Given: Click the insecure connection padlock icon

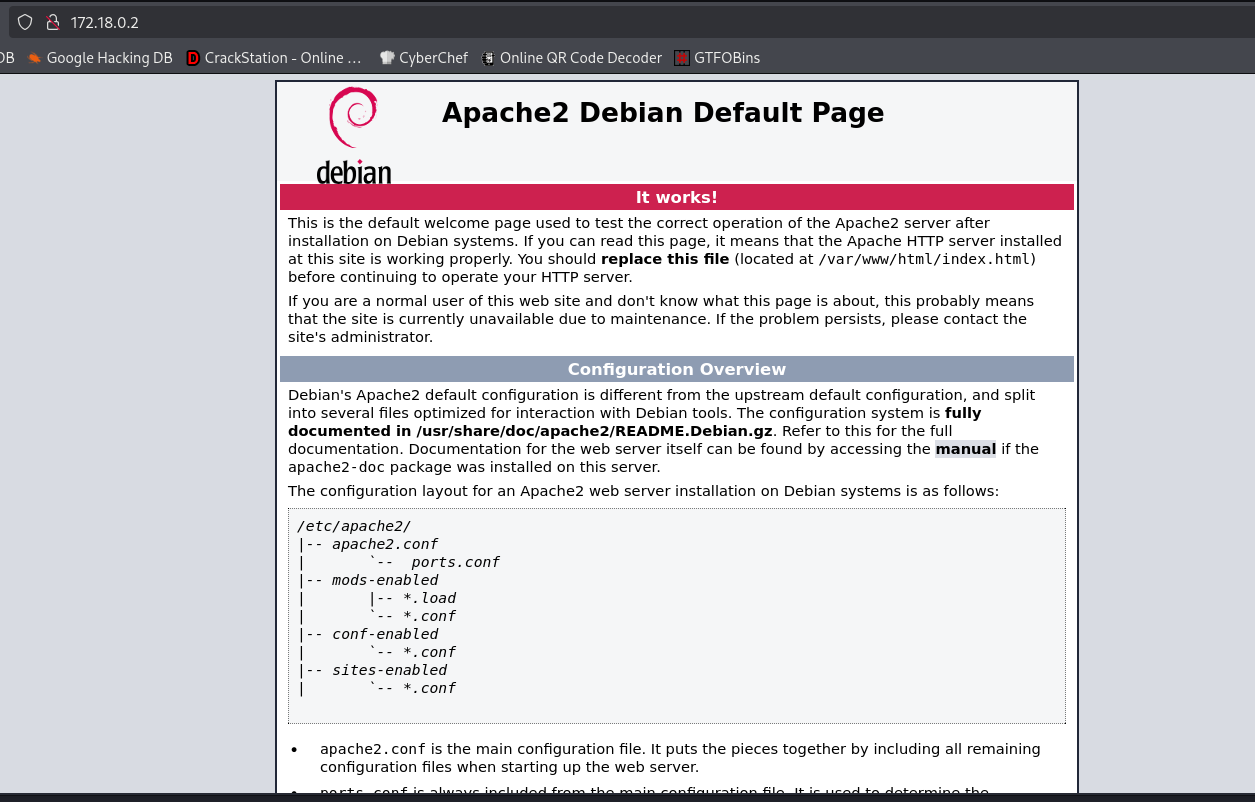Looking at the screenshot, I should (53, 22).
